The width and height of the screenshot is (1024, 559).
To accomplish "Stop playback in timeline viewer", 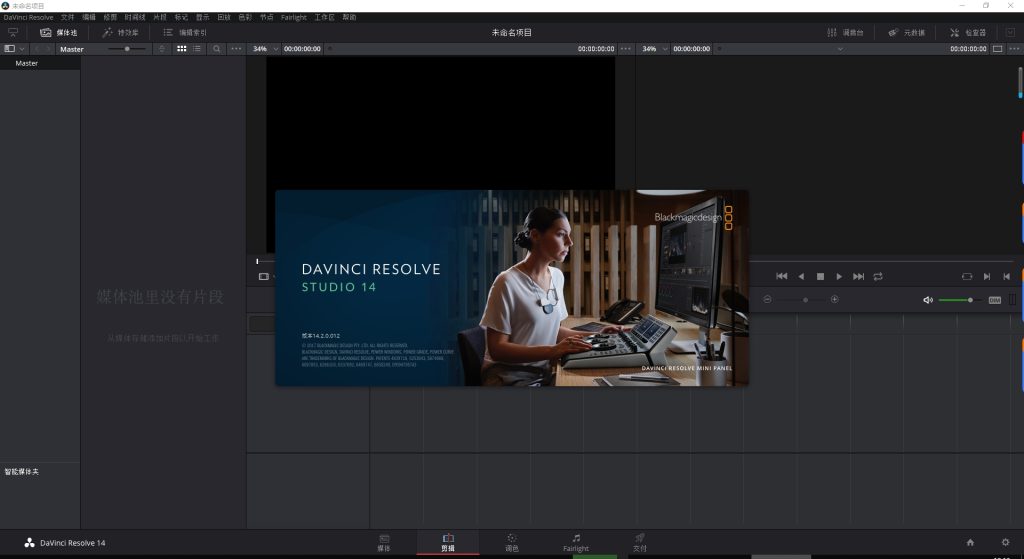I will pyautogui.click(x=820, y=276).
